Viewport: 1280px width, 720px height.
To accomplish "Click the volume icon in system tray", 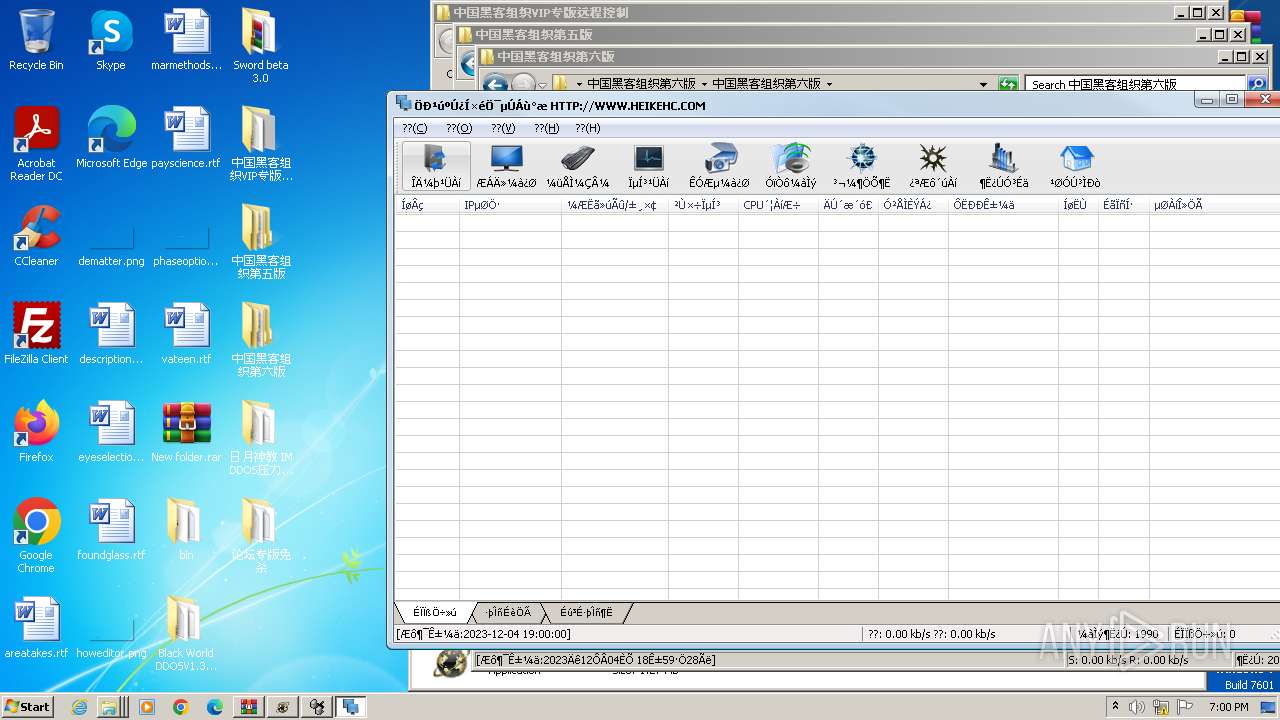I will point(1137,707).
